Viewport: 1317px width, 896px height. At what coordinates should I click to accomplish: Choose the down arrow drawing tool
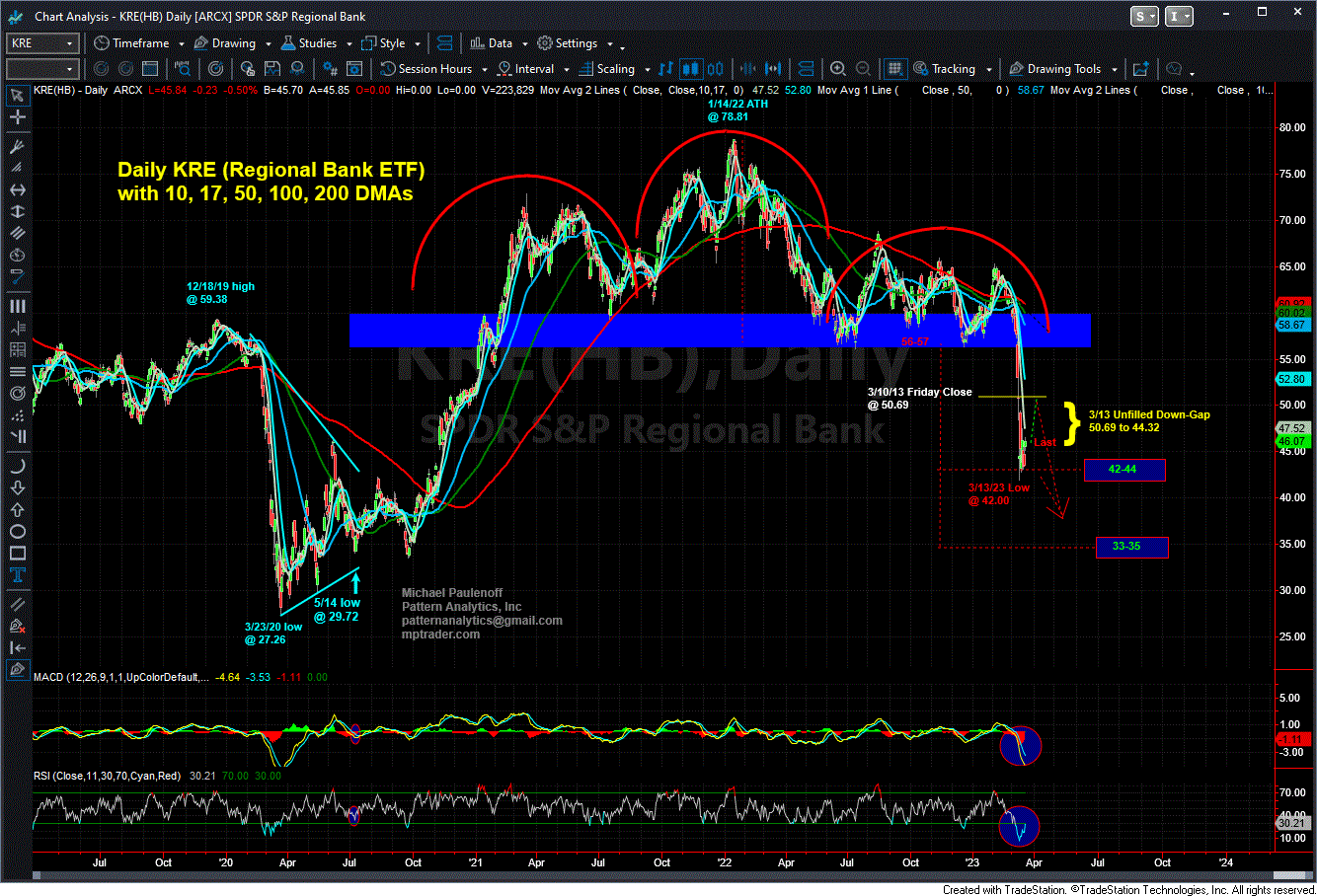(x=17, y=487)
